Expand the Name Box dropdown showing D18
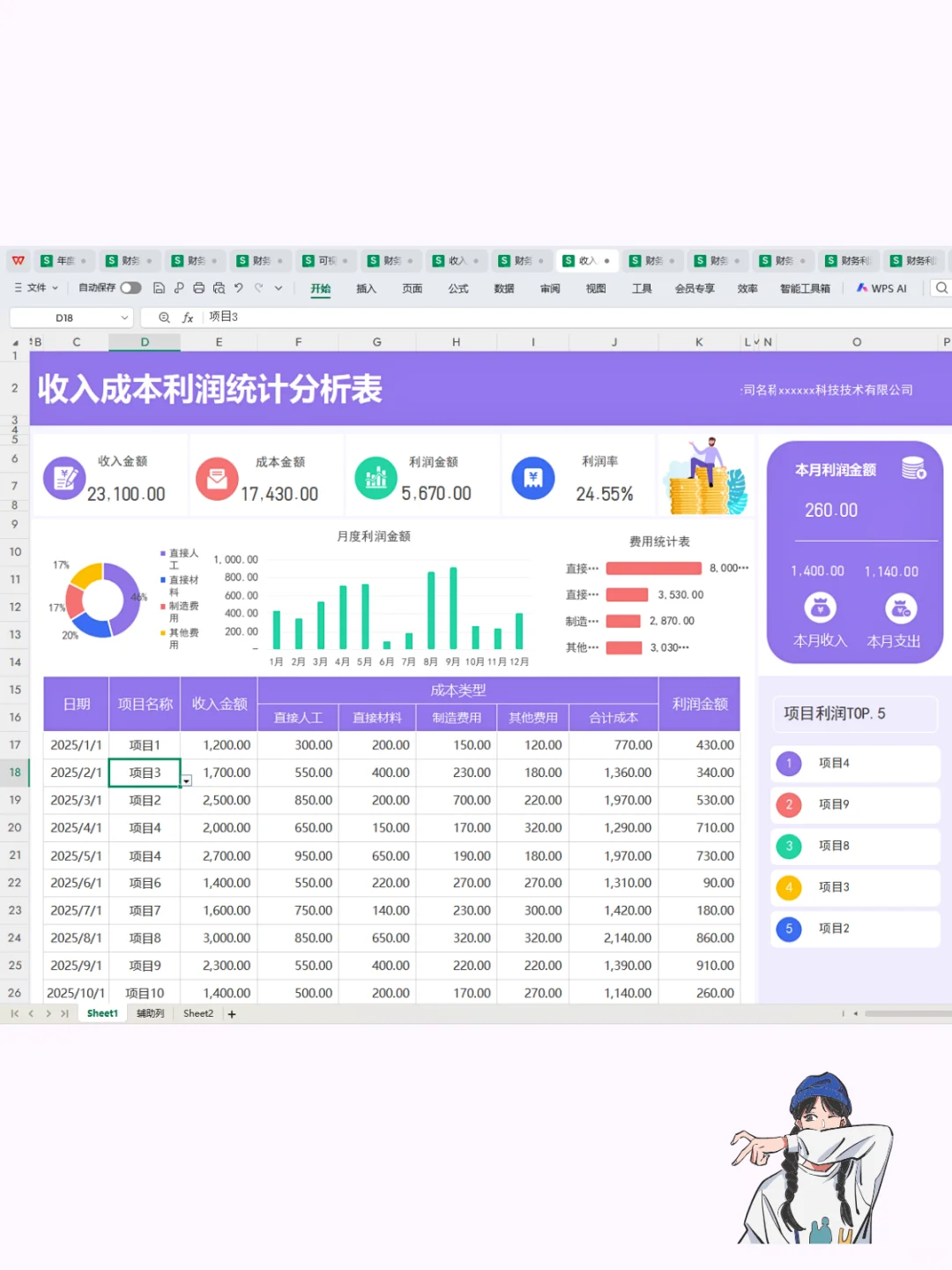 click(x=124, y=317)
